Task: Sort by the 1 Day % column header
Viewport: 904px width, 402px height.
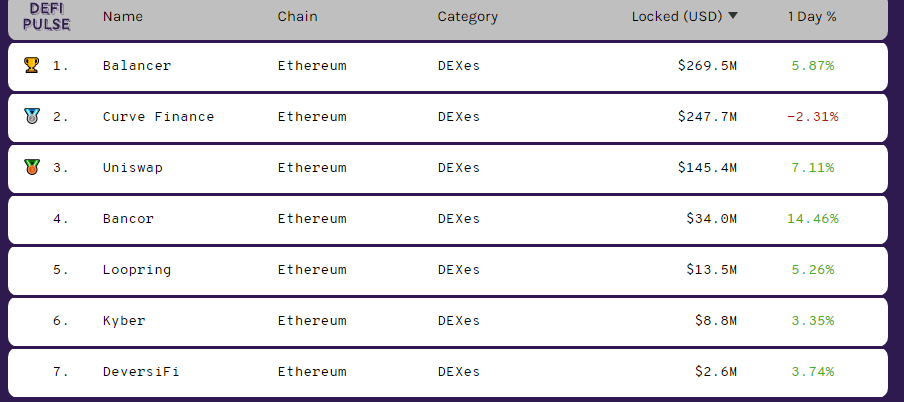Action: (812, 16)
